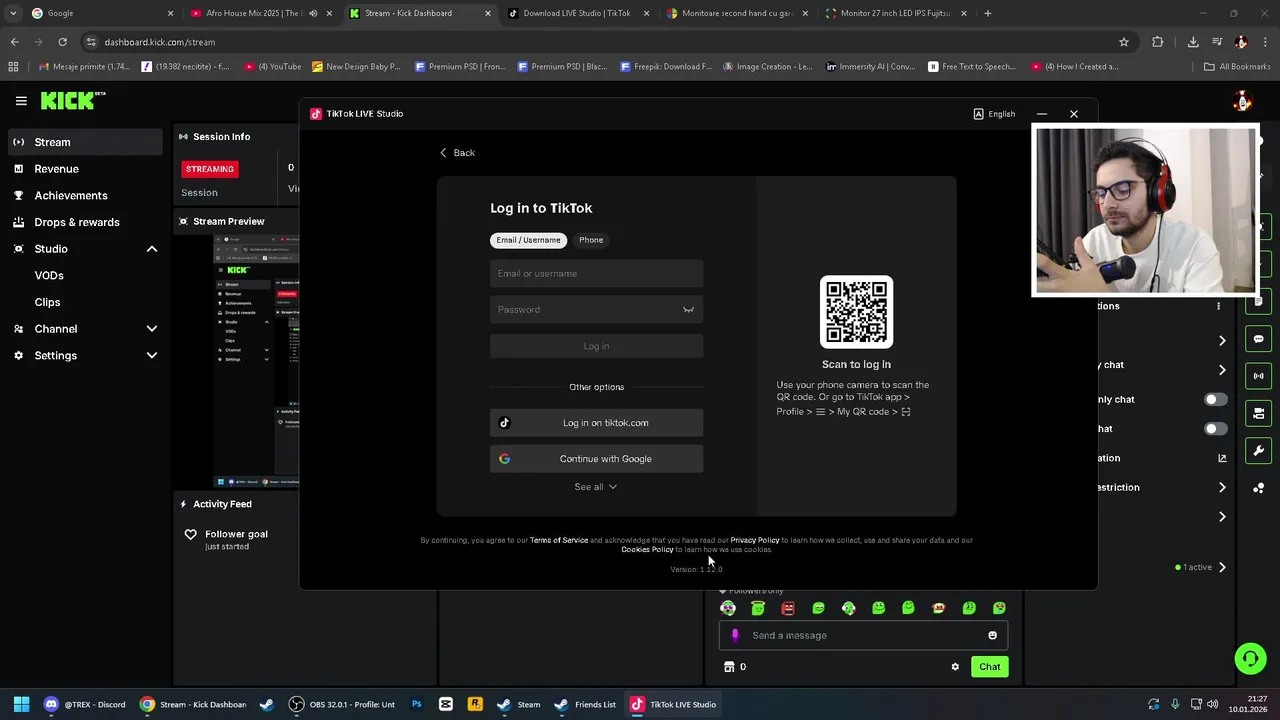Open the chat bubble panel on the right rail

[1258, 339]
